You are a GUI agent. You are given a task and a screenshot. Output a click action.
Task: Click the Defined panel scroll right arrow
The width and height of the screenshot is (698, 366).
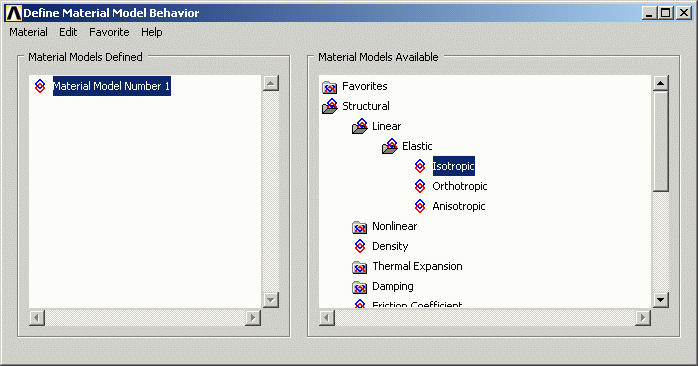point(253,317)
